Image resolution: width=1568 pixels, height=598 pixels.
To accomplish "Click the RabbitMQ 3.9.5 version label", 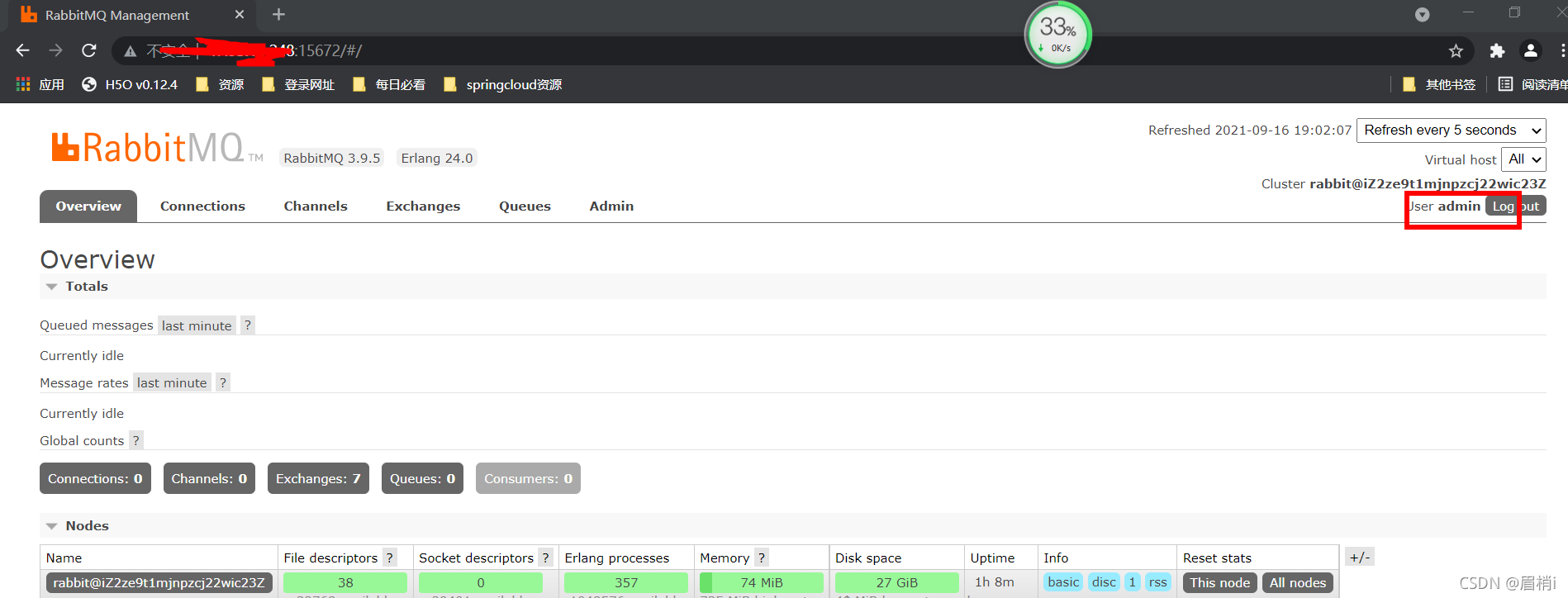I will [332, 158].
